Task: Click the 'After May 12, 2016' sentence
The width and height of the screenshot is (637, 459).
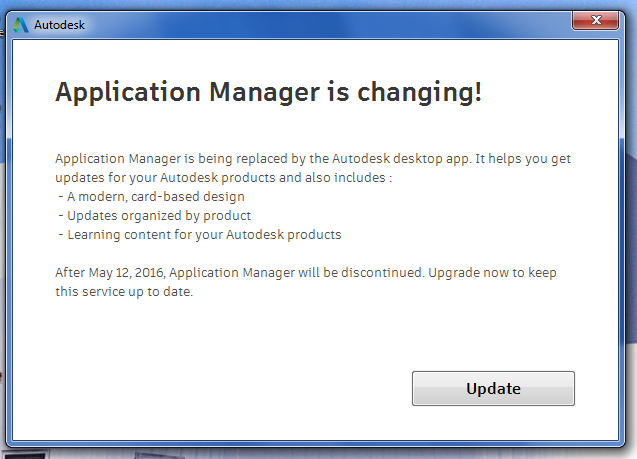Action: coord(306,273)
